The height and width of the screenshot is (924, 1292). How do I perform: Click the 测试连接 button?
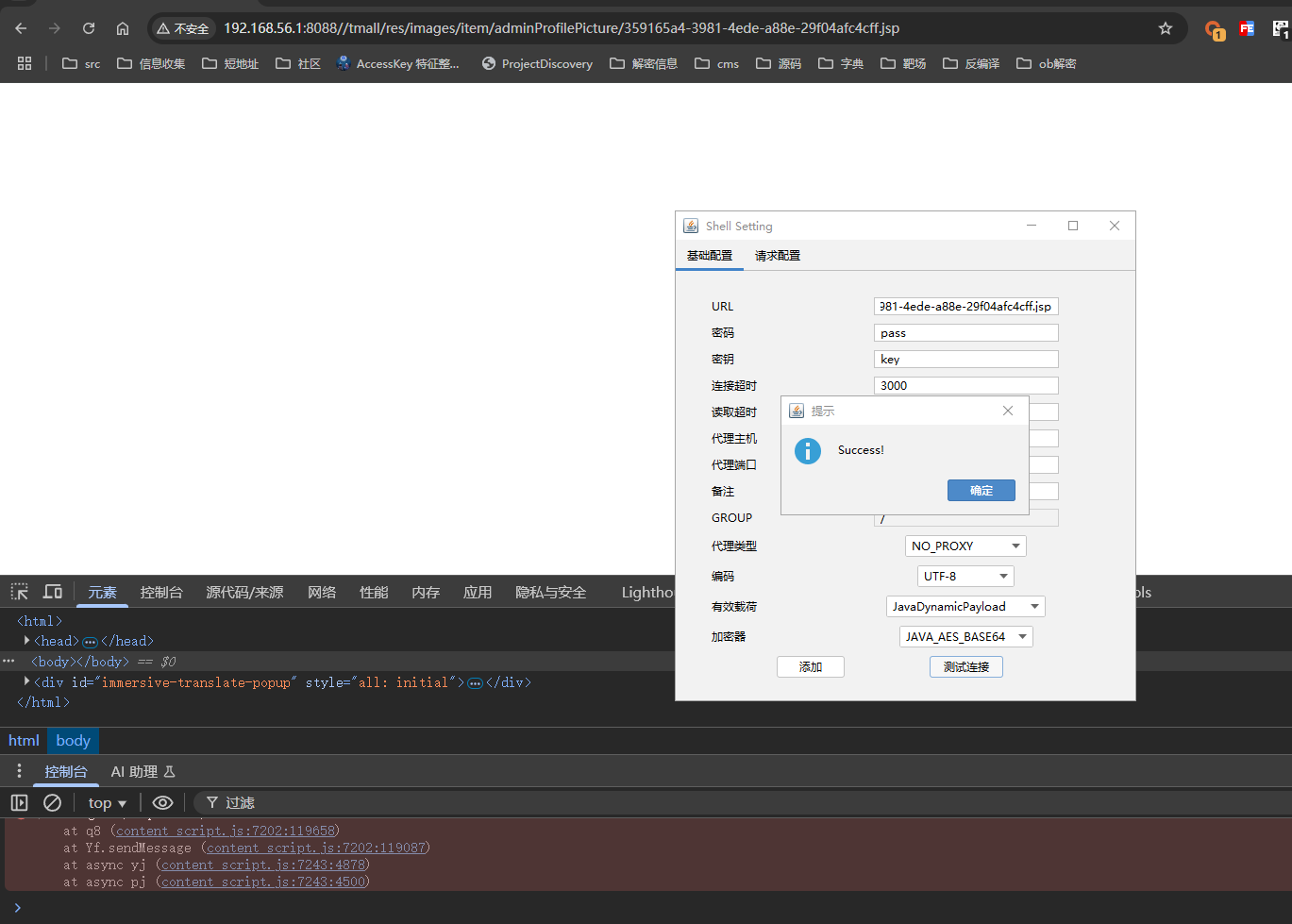[966, 666]
